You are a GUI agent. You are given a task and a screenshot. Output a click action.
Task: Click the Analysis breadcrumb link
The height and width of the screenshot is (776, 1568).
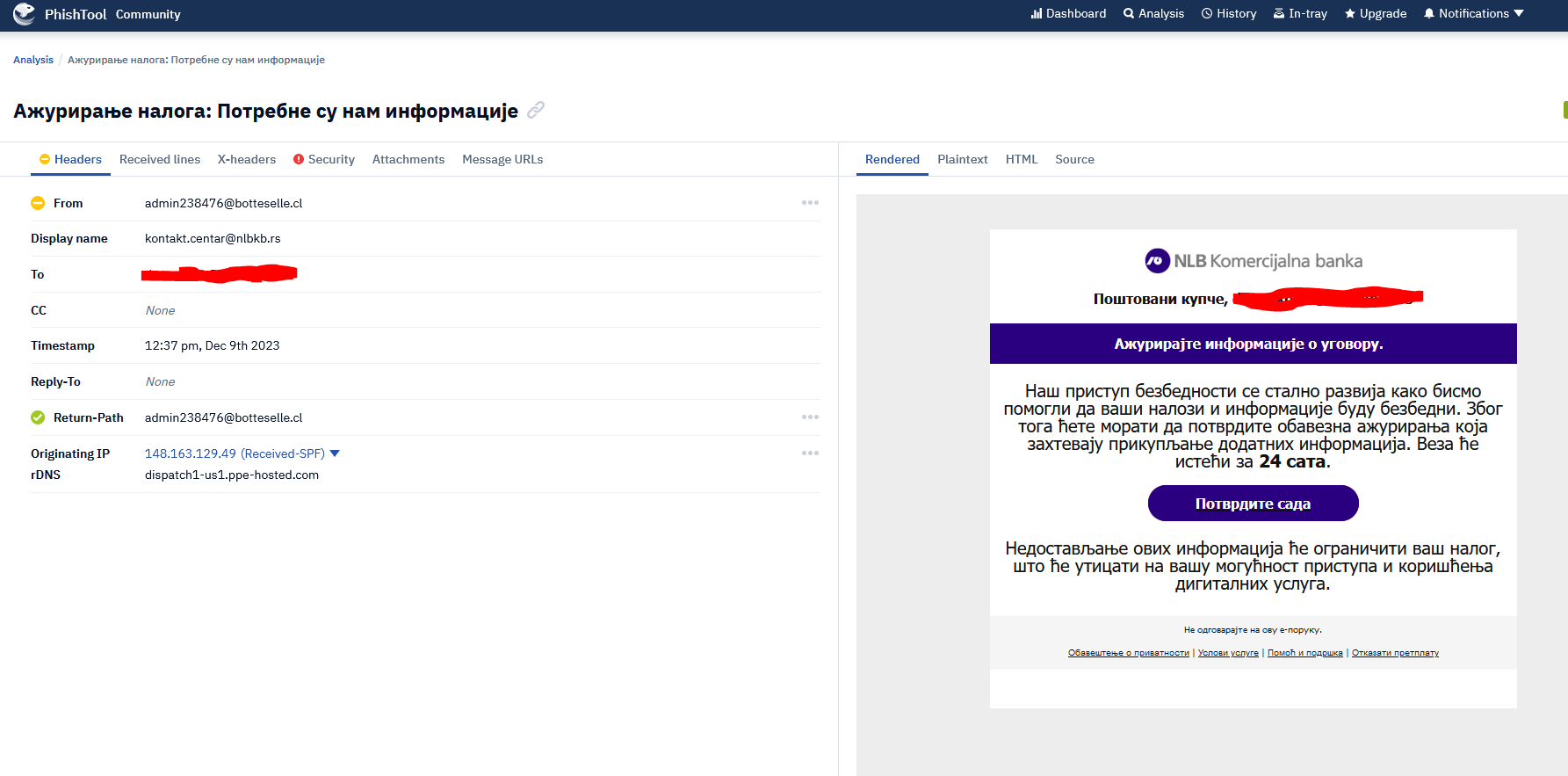click(x=33, y=60)
